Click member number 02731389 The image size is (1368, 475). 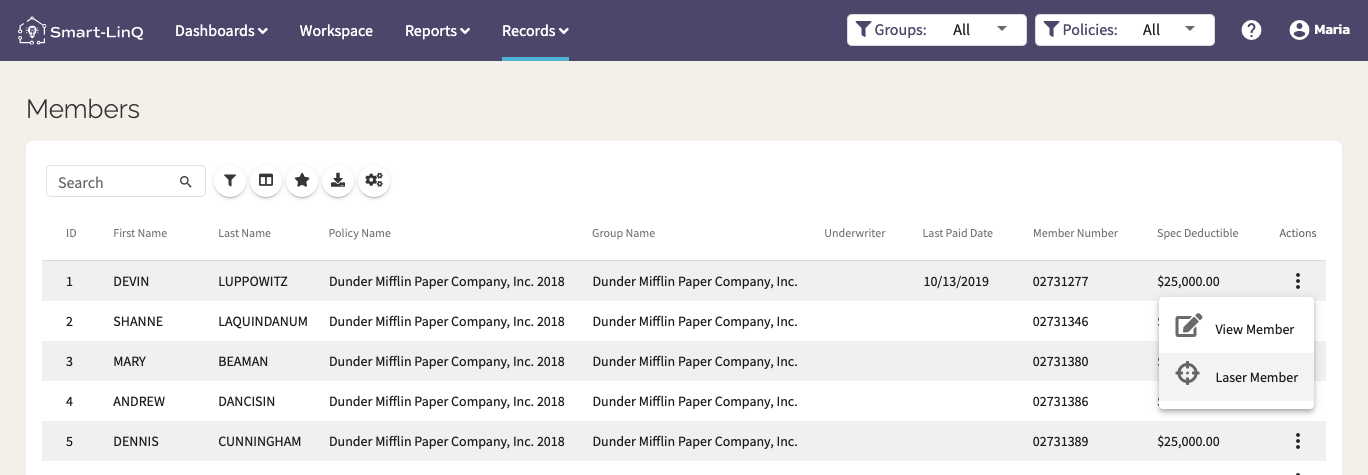(x=1061, y=441)
